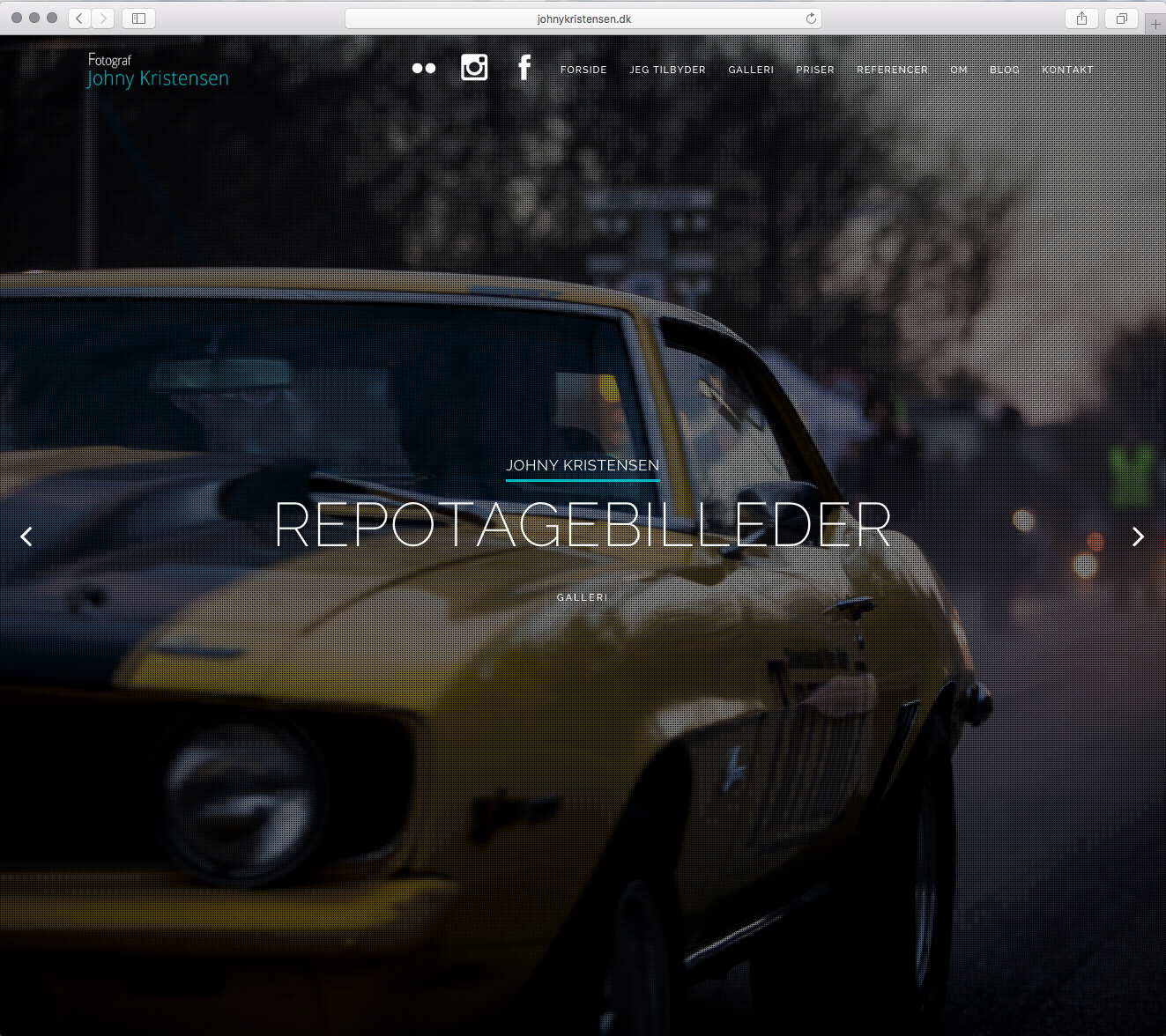Click the Fotograf Johny Kristensen logo
This screenshot has height=1036, width=1166.
coord(158,70)
